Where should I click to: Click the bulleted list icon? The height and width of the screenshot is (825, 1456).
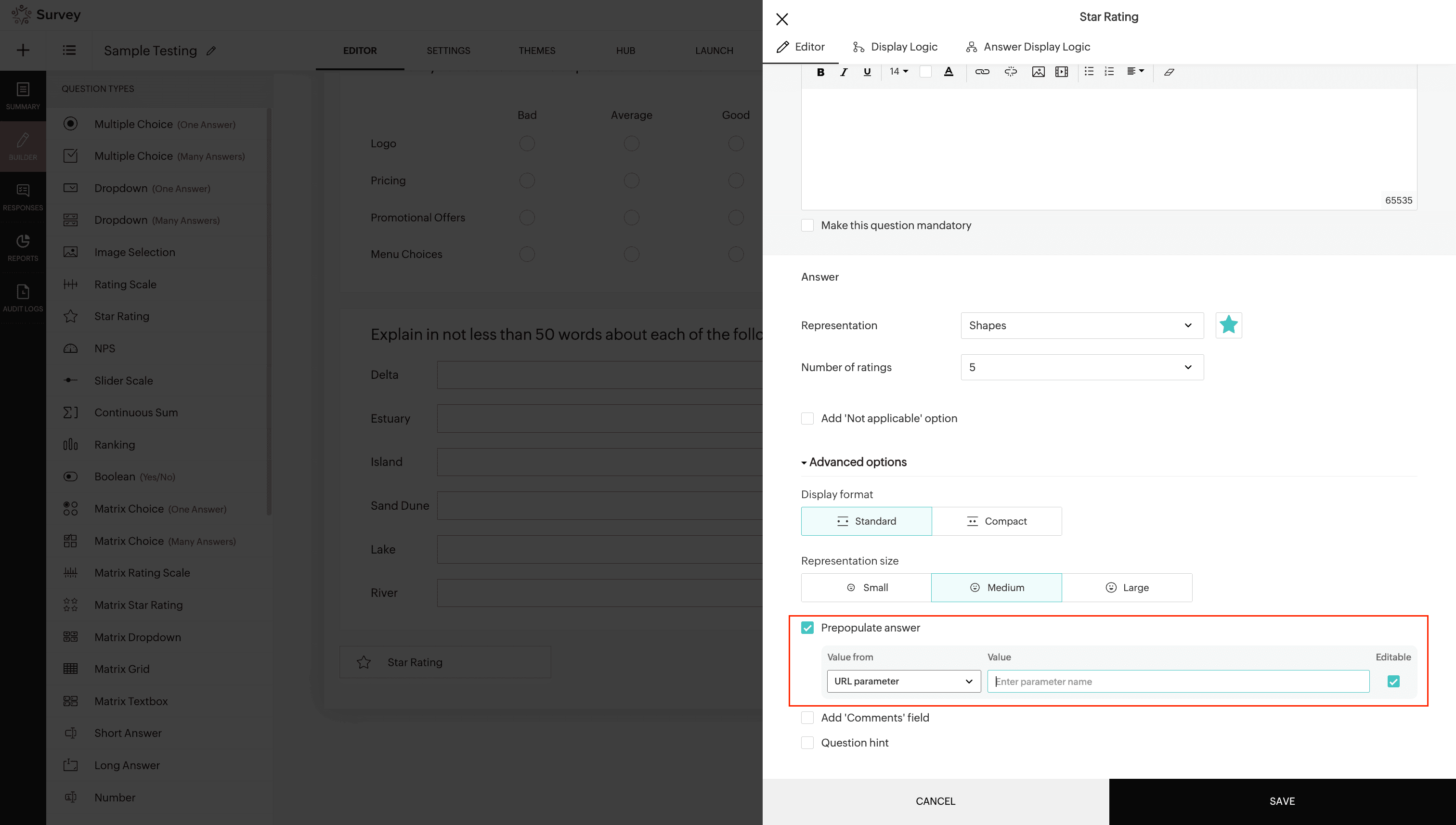[1088, 71]
